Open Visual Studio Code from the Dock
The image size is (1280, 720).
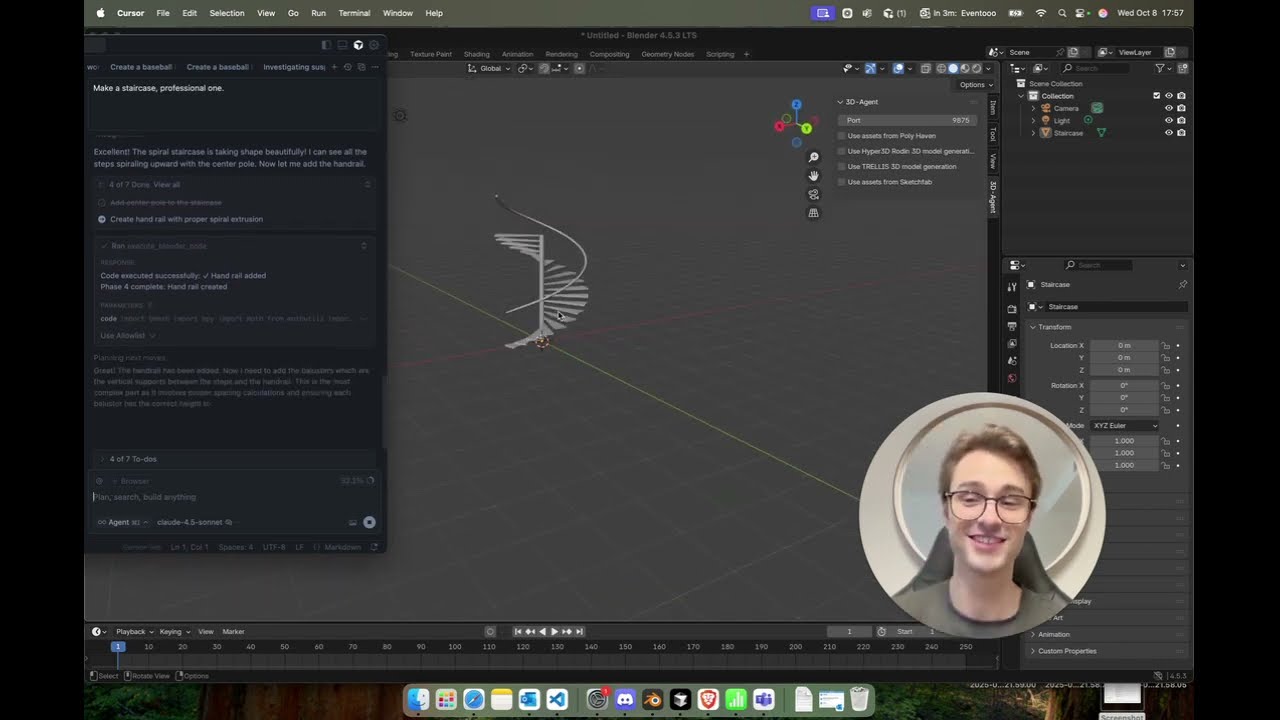(557, 700)
